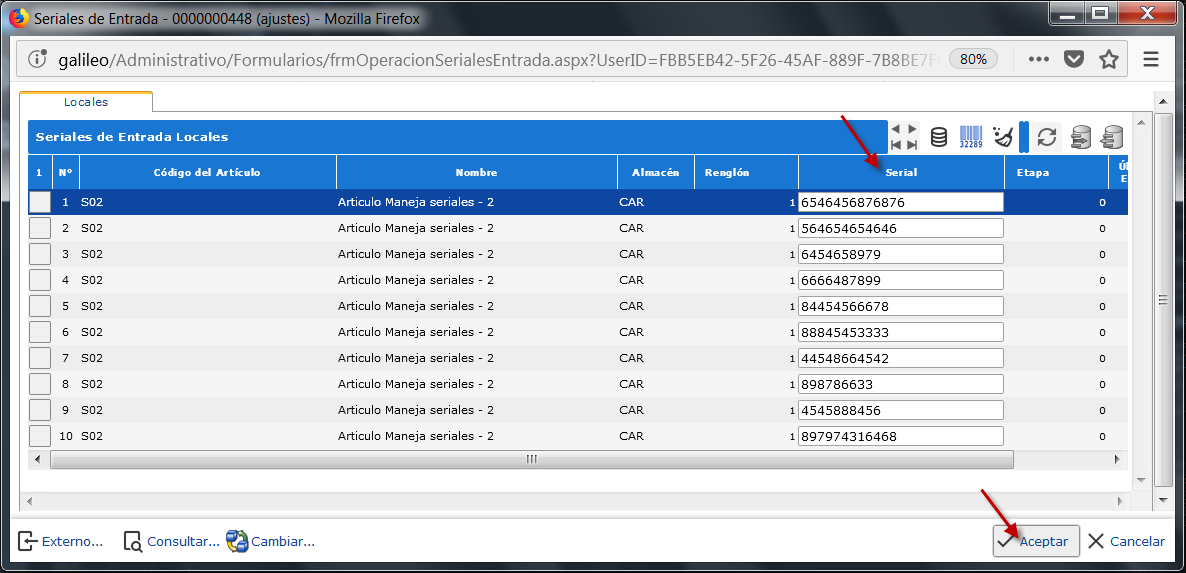The height and width of the screenshot is (573, 1186).
Task: Bookmark this page with the star icon
Action: pos(1108,59)
